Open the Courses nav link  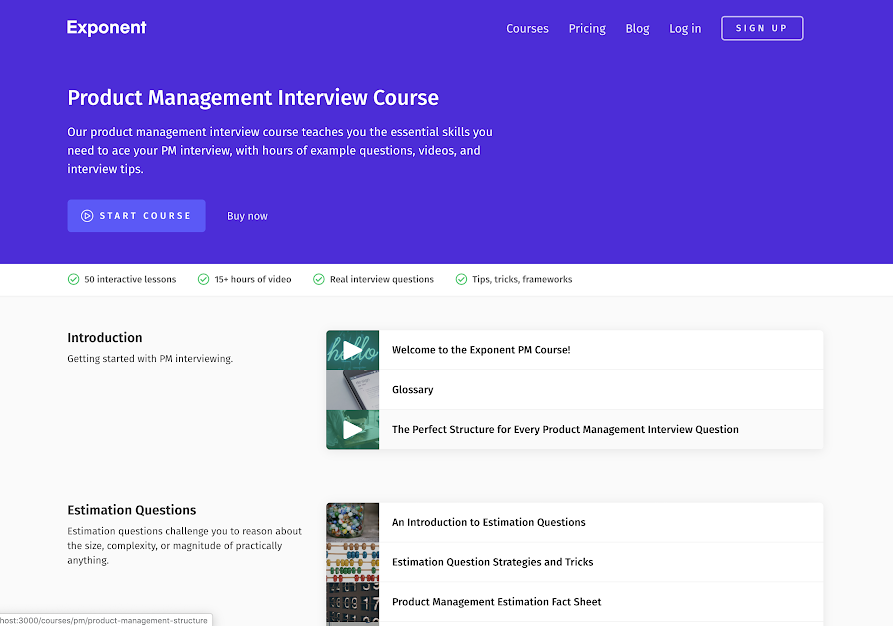click(x=527, y=28)
